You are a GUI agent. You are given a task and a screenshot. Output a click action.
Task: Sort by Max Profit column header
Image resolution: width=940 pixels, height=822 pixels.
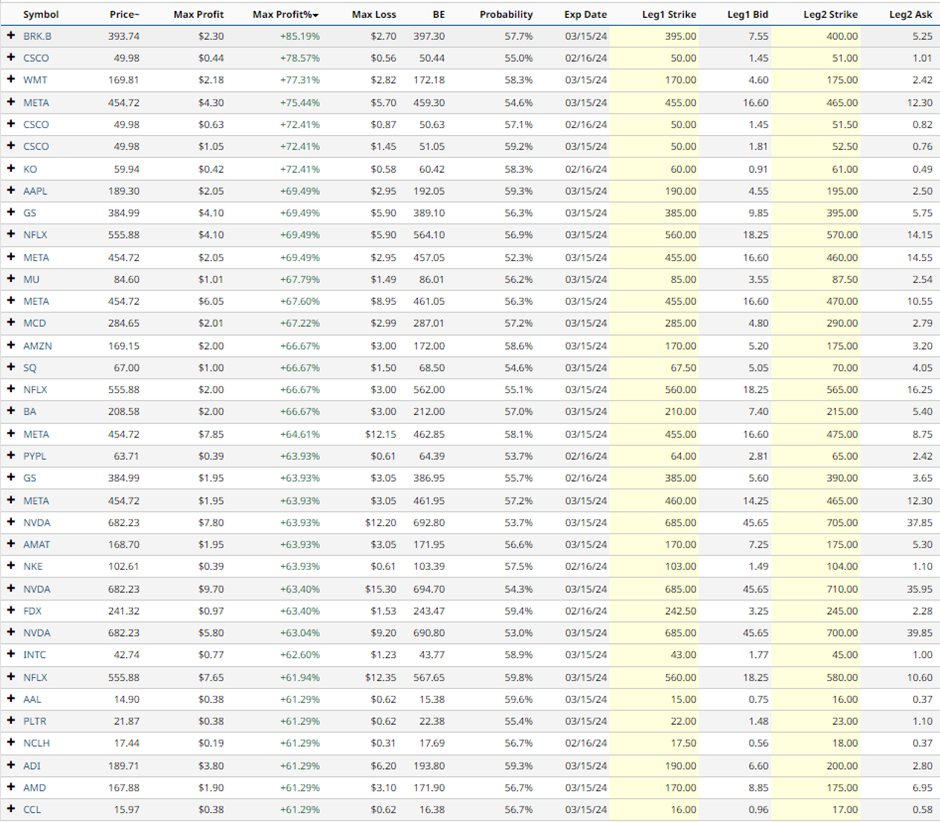(x=198, y=14)
